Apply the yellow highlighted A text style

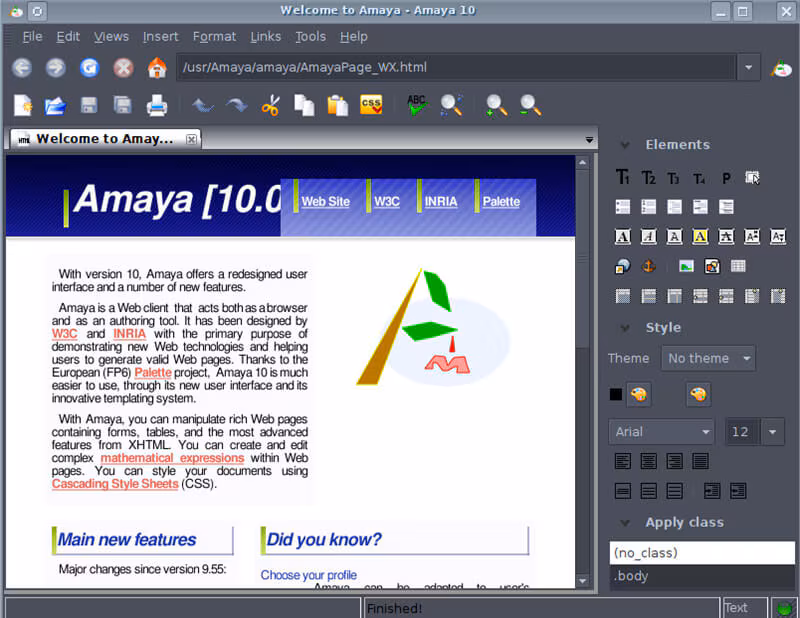click(700, 237)
